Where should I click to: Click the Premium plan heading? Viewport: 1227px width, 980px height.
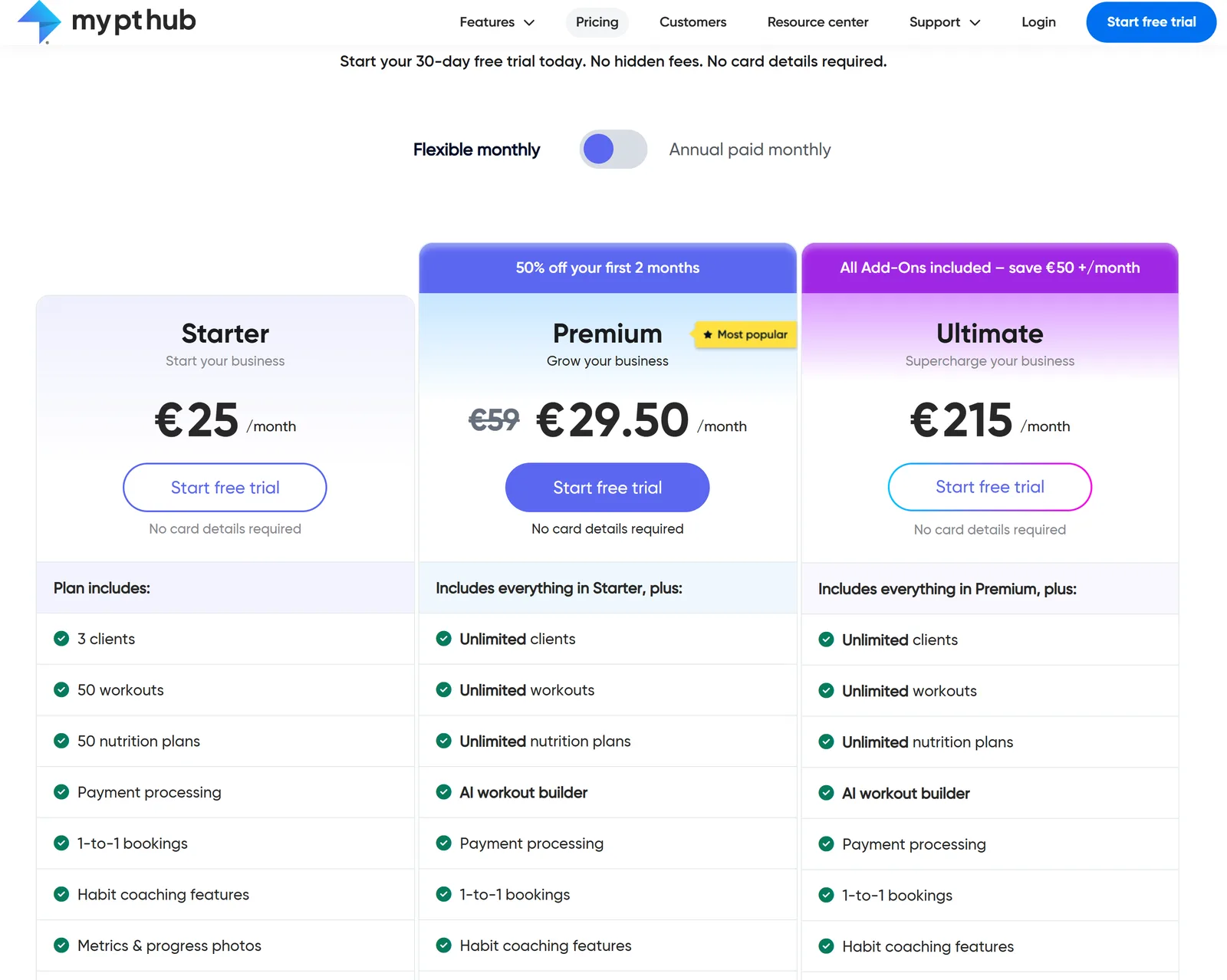pyautogui.click(x=607, y=334)
